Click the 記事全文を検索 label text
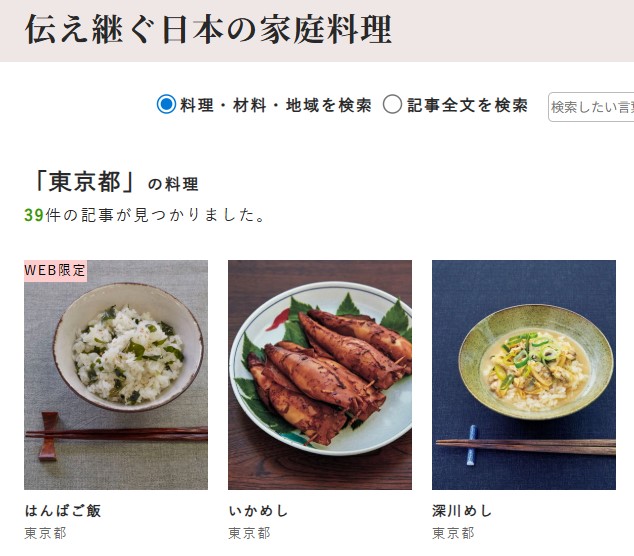This screenshot has height=556, width=634. coord(467,105)
